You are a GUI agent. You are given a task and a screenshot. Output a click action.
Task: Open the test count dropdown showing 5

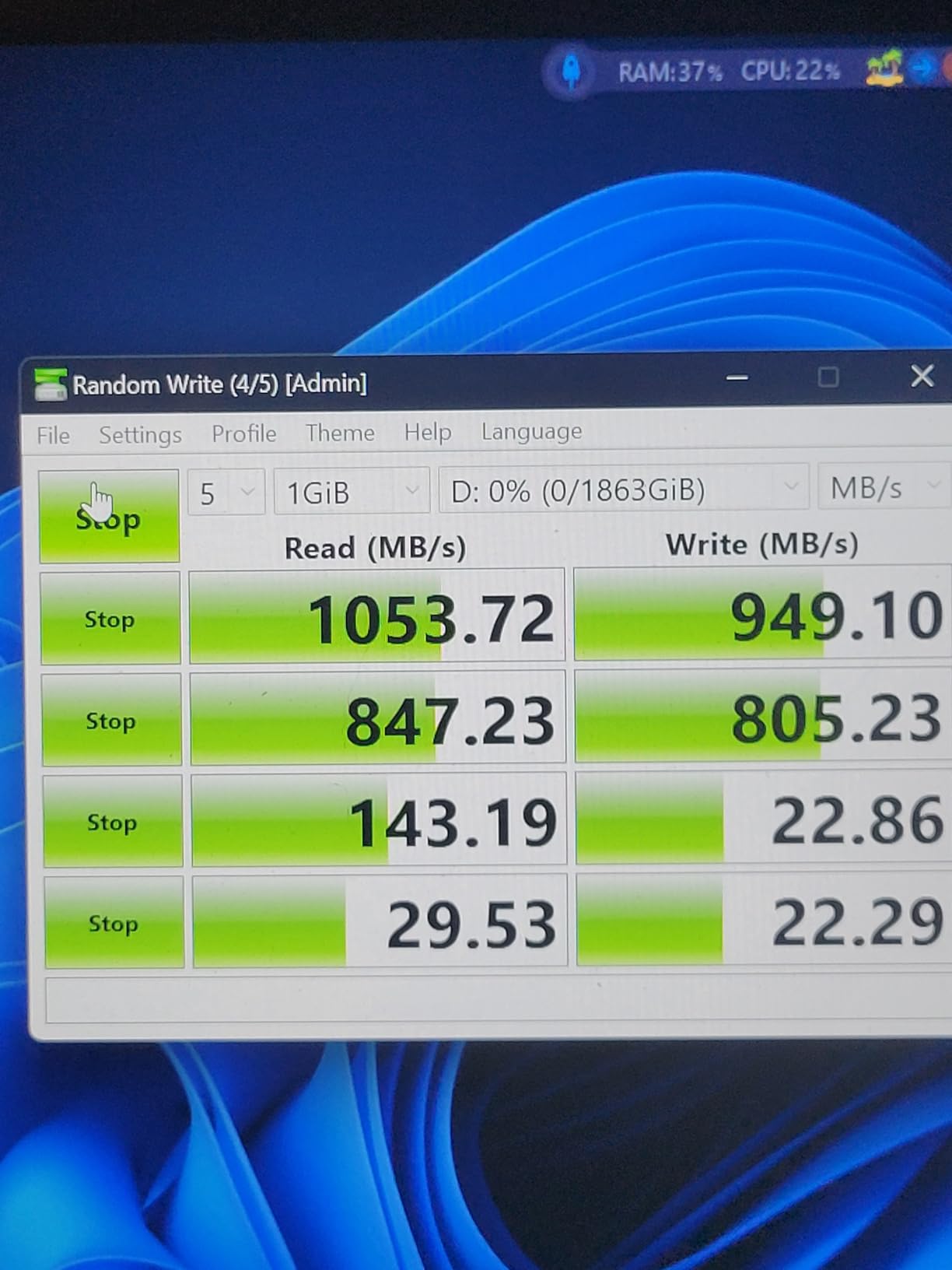[x=226, y=493]
